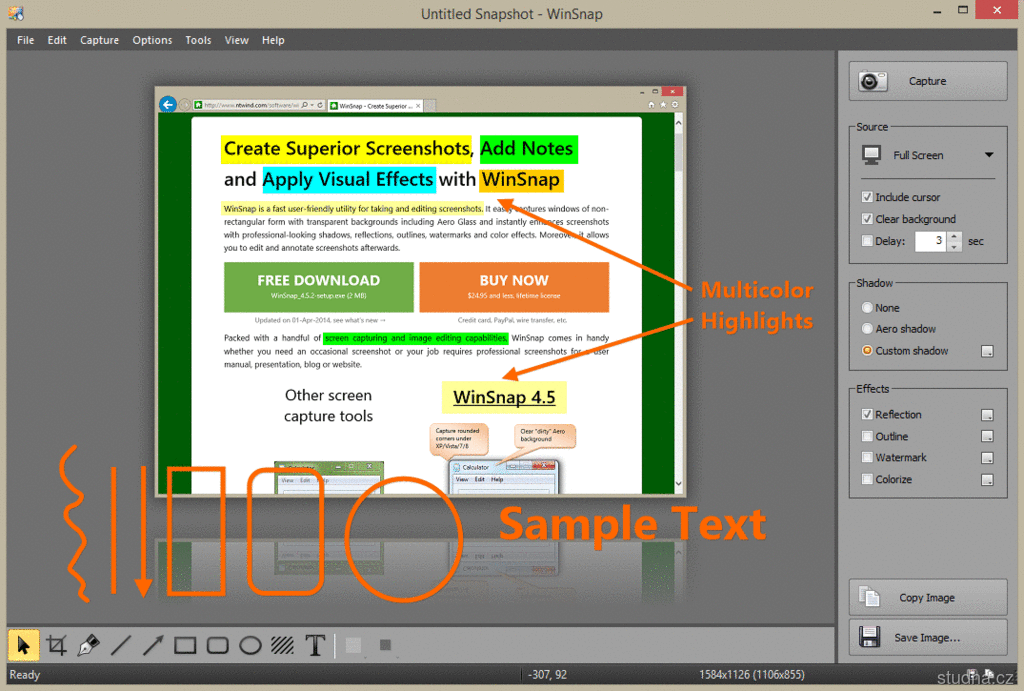Select the Rounded Rectangle tool
The width and height of the screenshot is (1024, 691).
coord(218,645)
